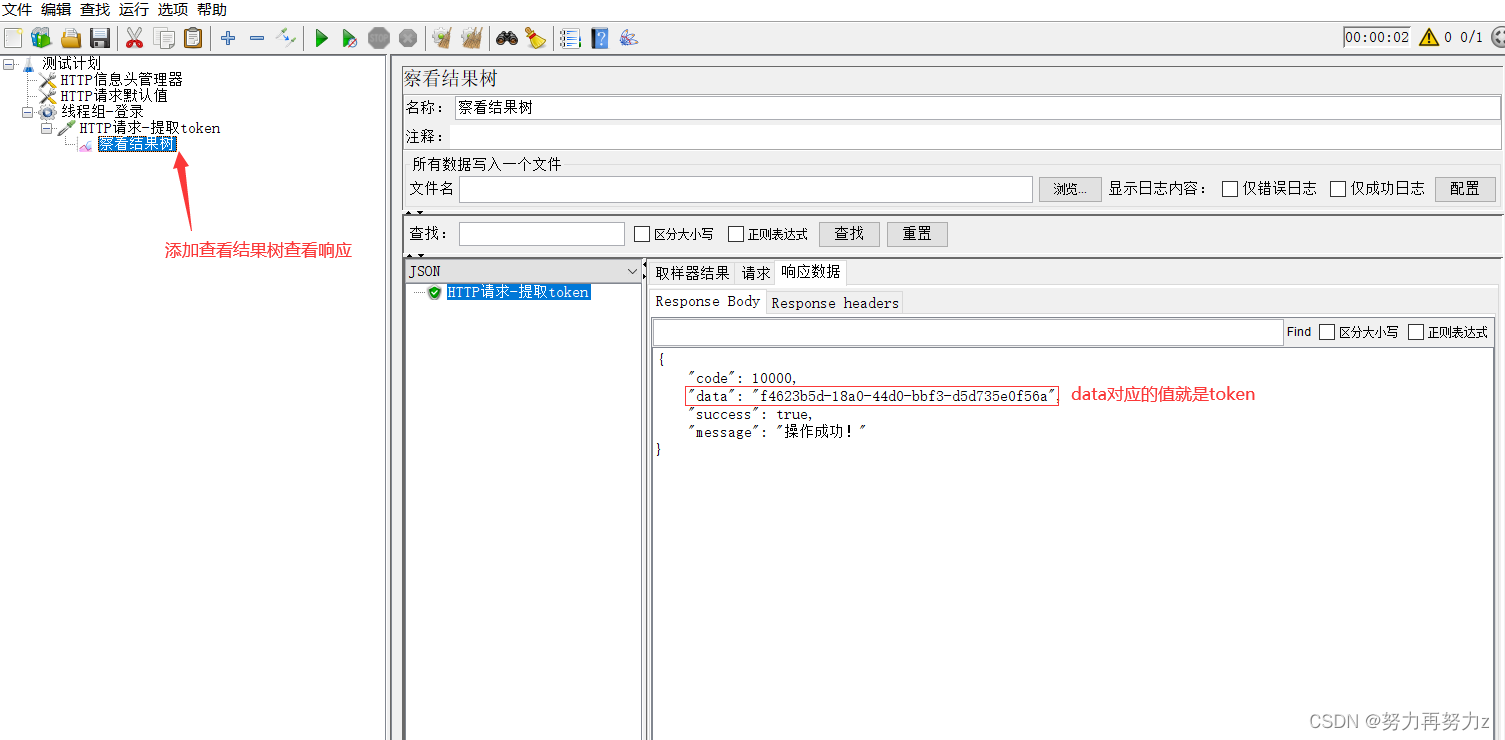Screen dimensions: 1505x740
Task: Start the test plan with the green Start icon
Action: (x=320, y=38)
